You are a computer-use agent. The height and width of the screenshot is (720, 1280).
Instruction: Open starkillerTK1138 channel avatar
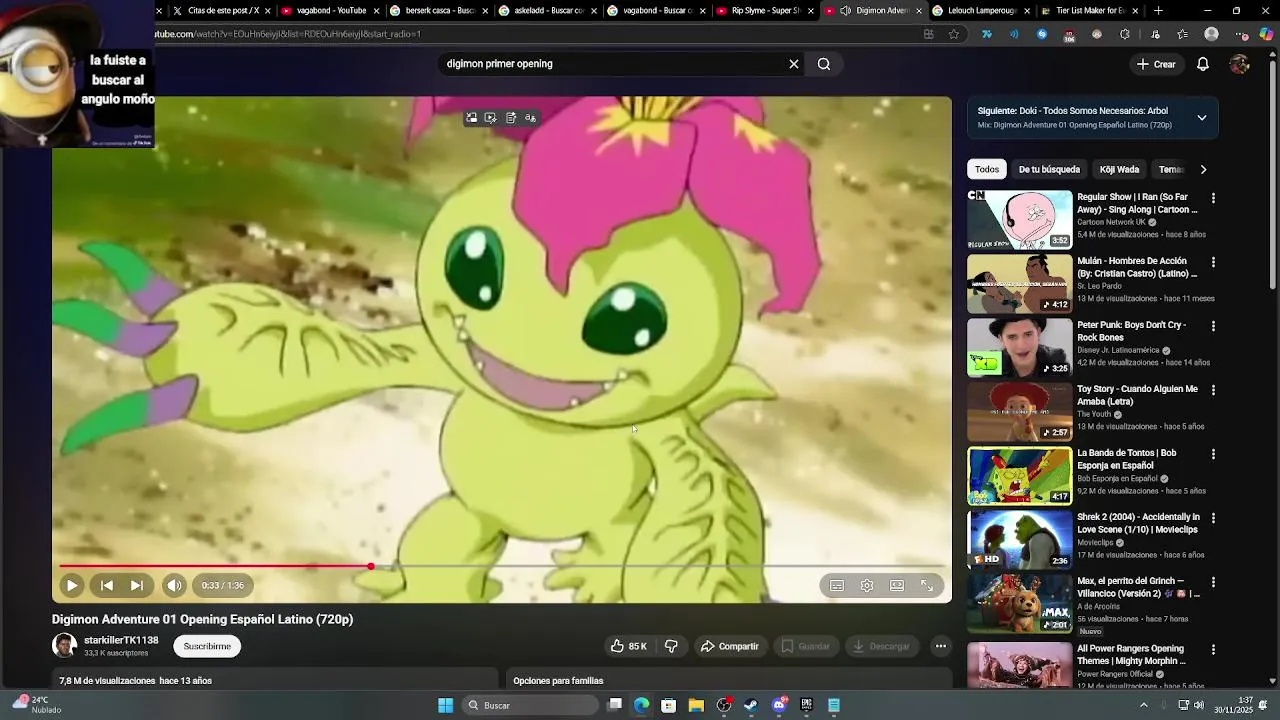pyautogui.click(x=64, y=646)
